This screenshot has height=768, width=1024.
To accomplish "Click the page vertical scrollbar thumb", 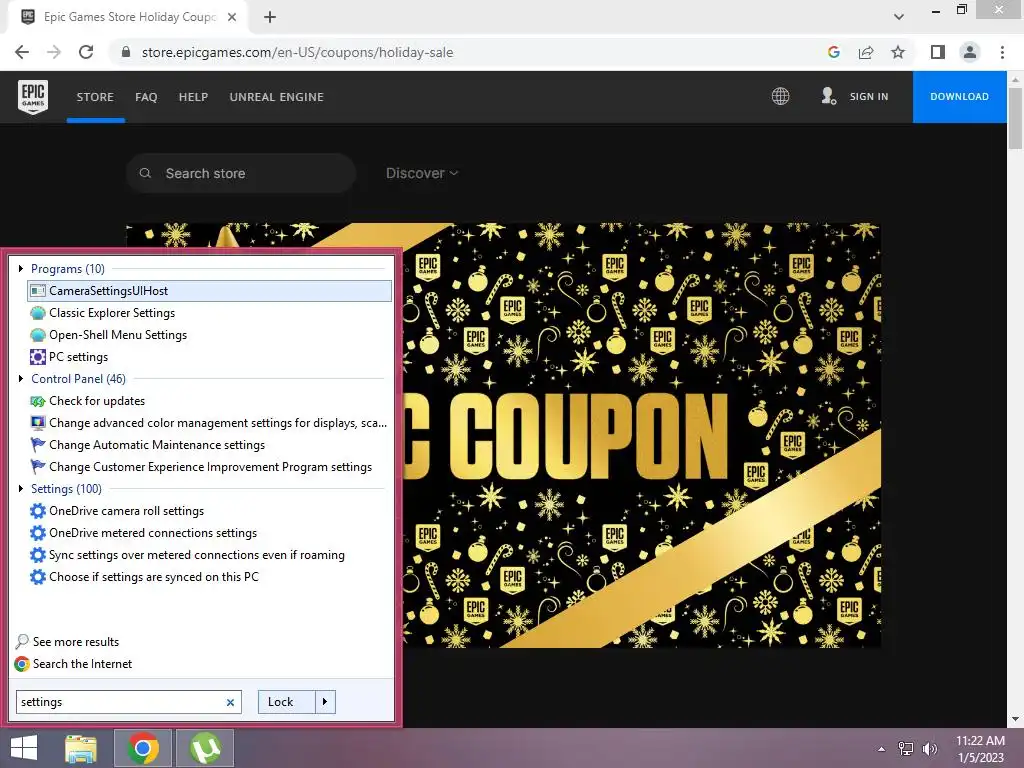I will click(x=1015, y=118).
